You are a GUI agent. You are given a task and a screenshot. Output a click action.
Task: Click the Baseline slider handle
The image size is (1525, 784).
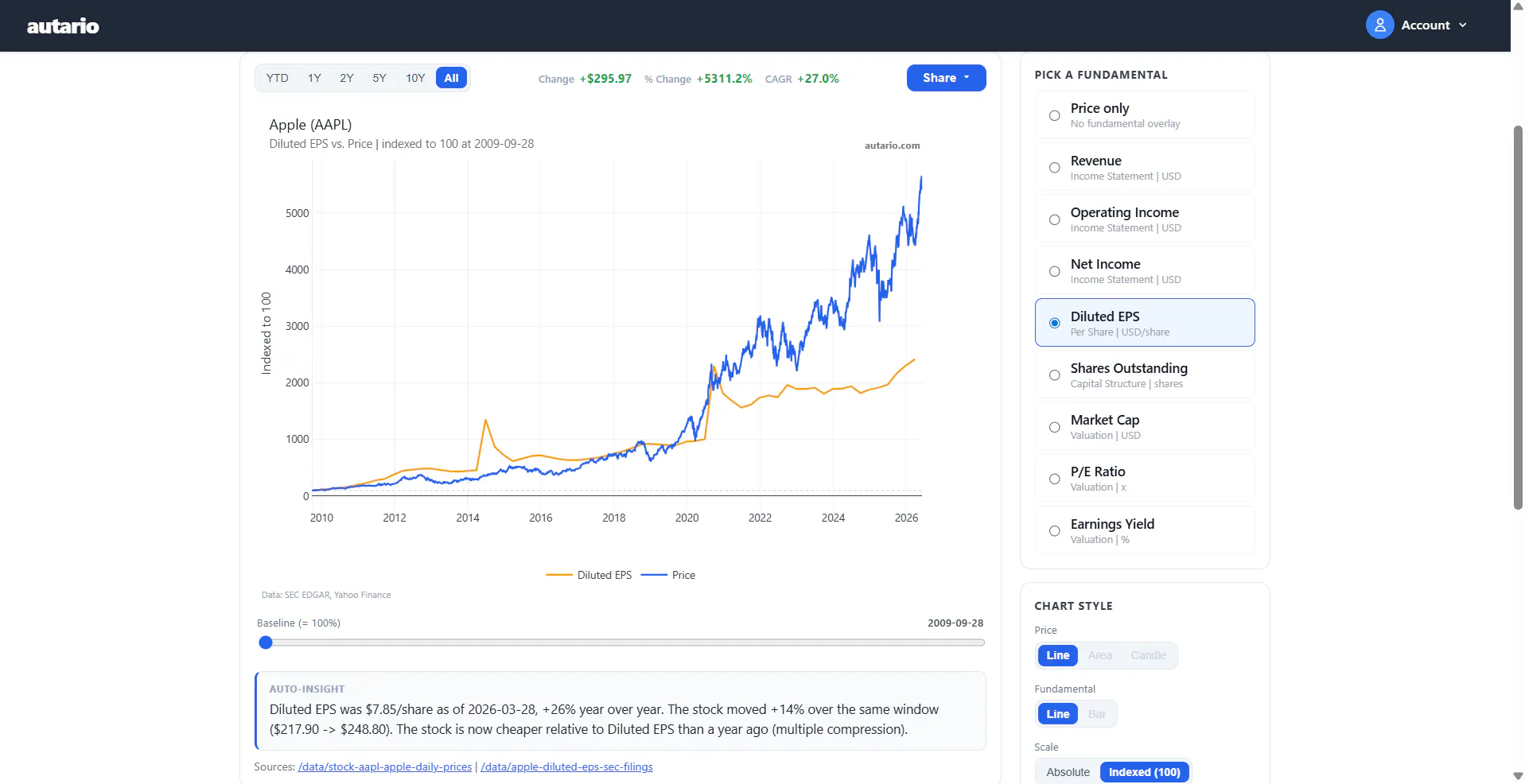pos(266,642)
